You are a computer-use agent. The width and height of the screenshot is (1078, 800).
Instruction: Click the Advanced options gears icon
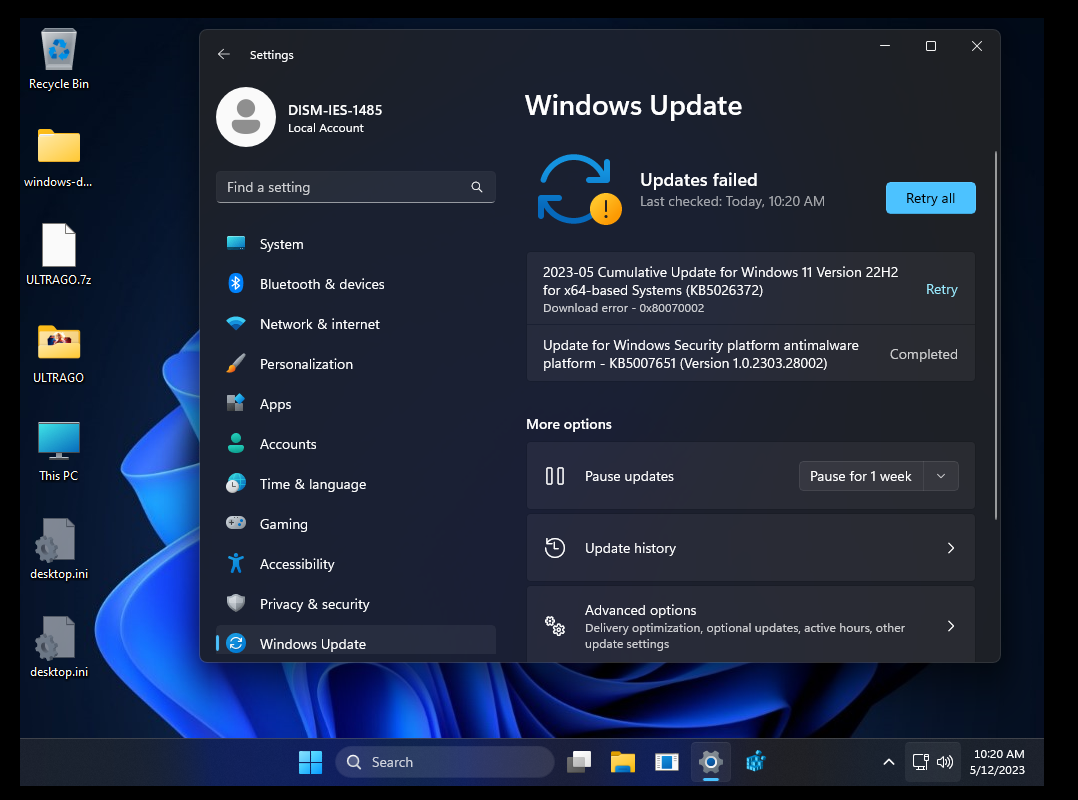[555, 625]
